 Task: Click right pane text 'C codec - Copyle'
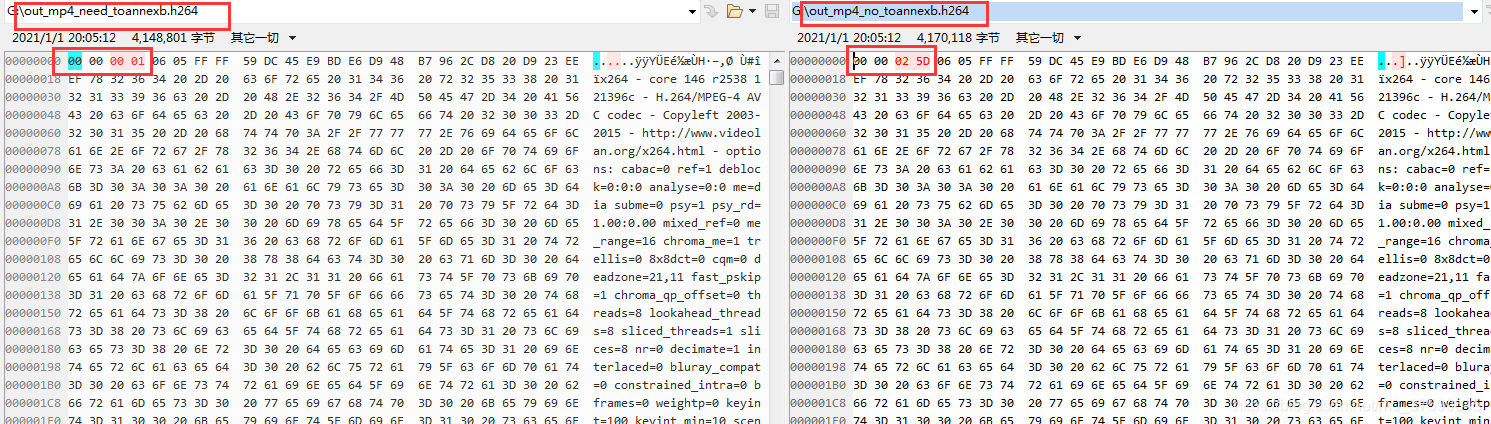[1433, 115]
